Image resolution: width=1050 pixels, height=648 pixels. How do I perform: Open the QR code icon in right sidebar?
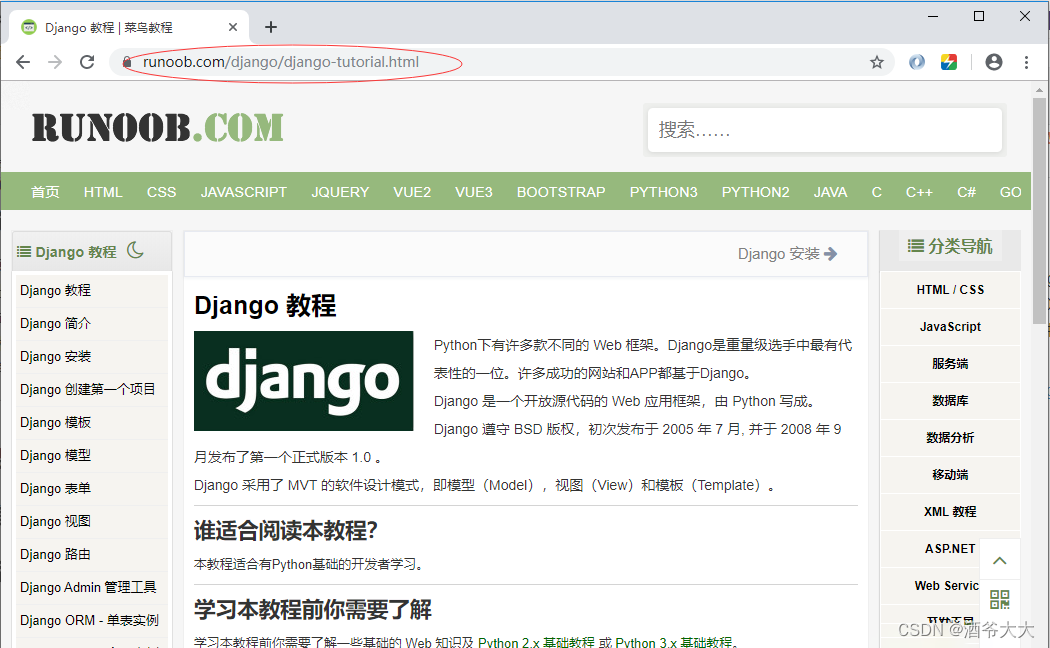pos(999,599)
